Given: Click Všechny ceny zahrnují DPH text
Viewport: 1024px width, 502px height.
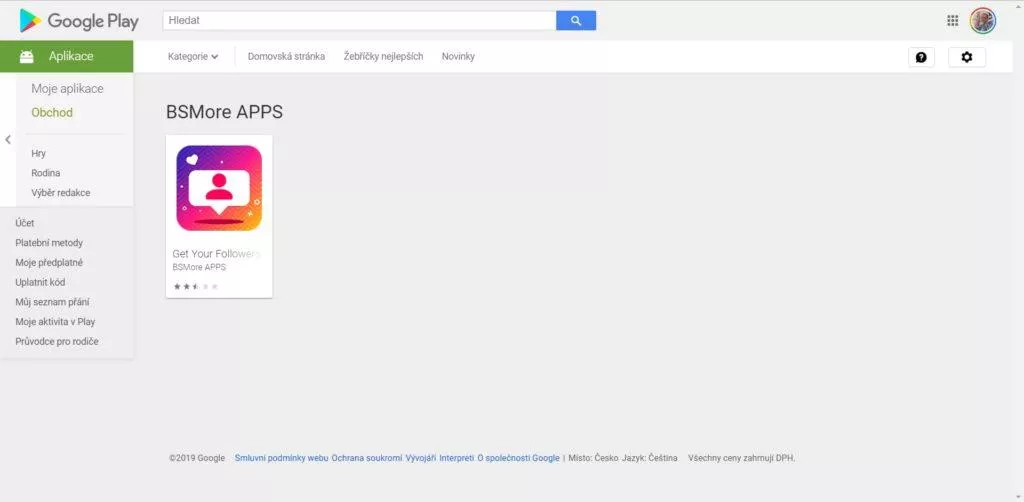Looking at the screenshot, I should tap(742, 458).
